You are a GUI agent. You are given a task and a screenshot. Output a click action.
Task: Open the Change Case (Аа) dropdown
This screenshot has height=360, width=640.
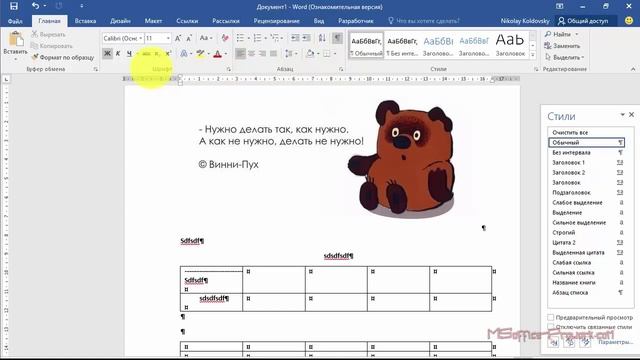tap(206, 38)
